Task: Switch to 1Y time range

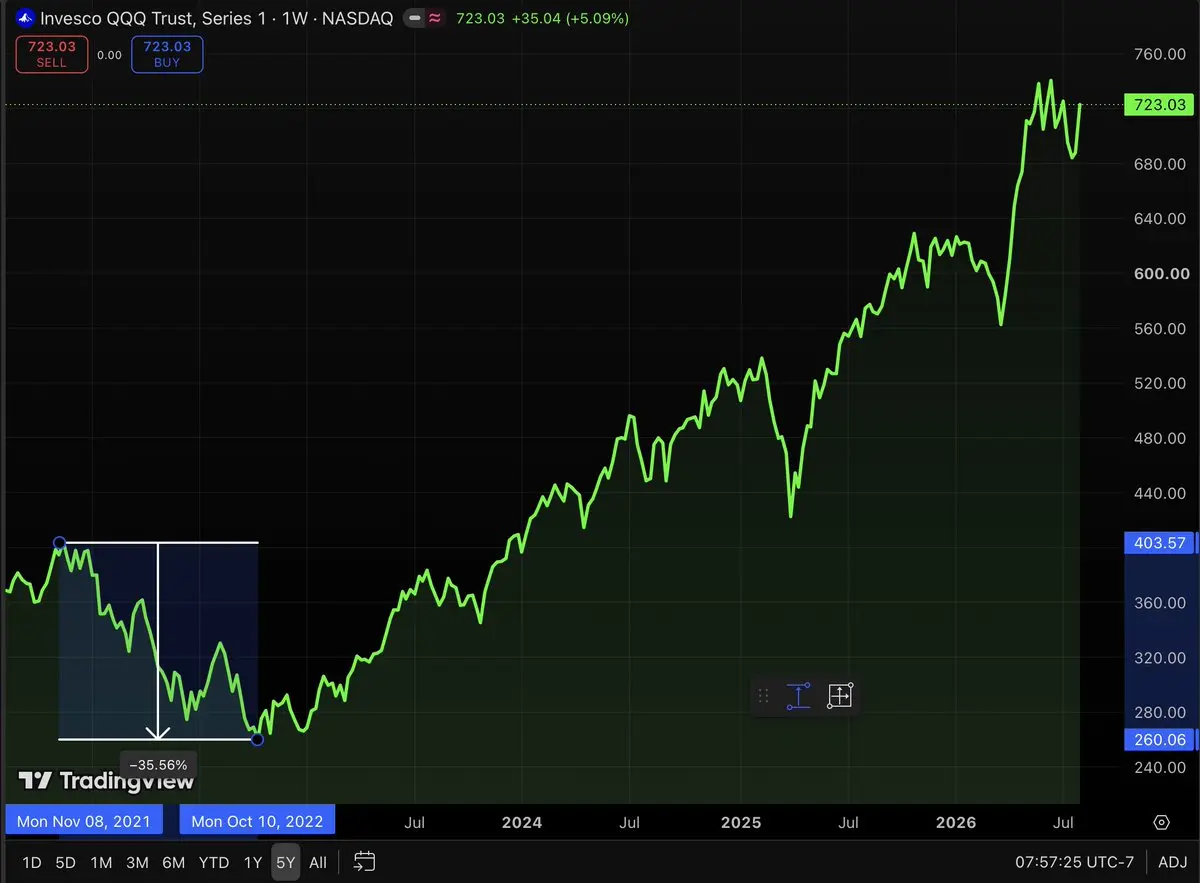Action: 253,862
